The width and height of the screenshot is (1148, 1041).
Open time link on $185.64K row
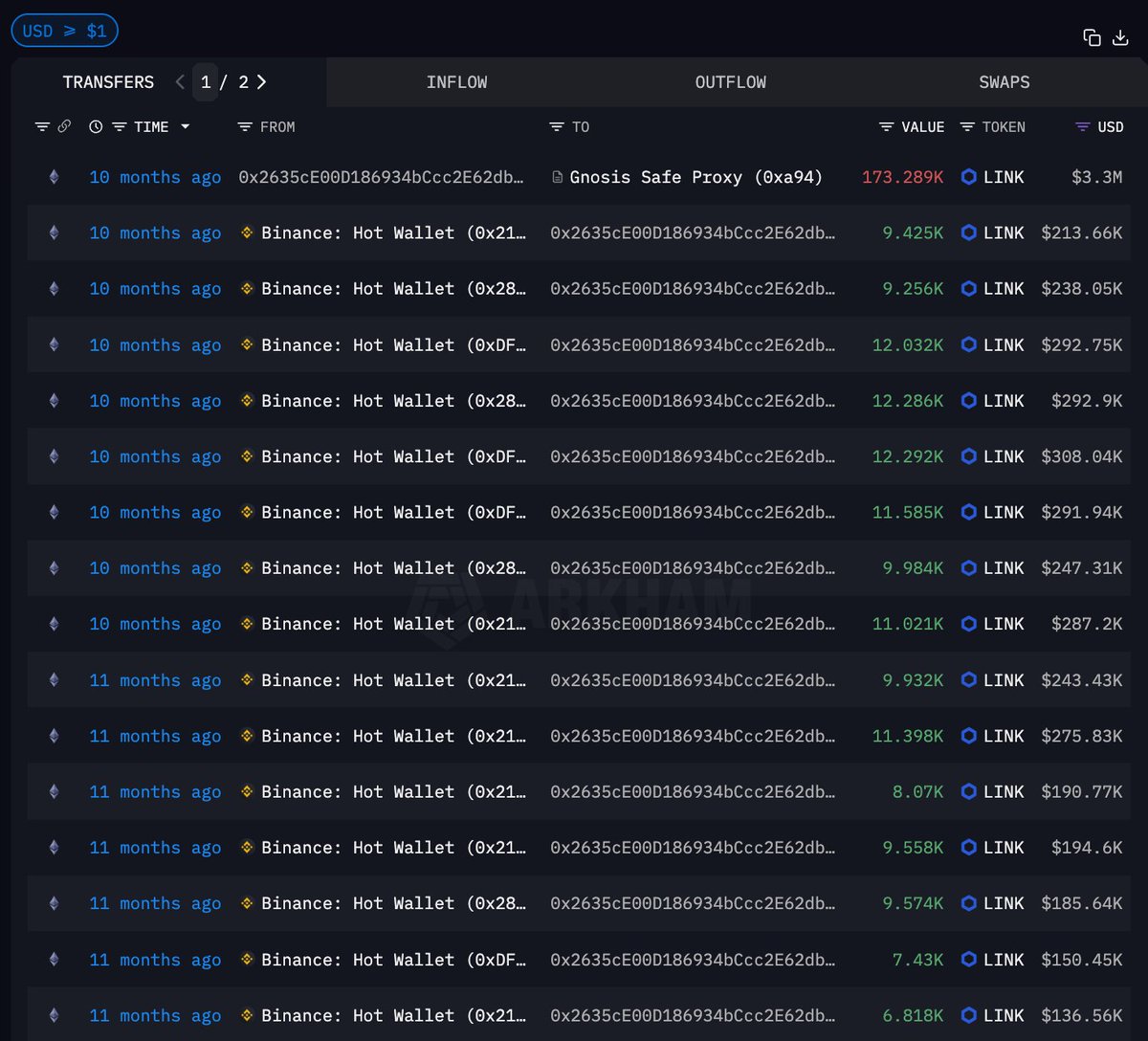(155, 903)
